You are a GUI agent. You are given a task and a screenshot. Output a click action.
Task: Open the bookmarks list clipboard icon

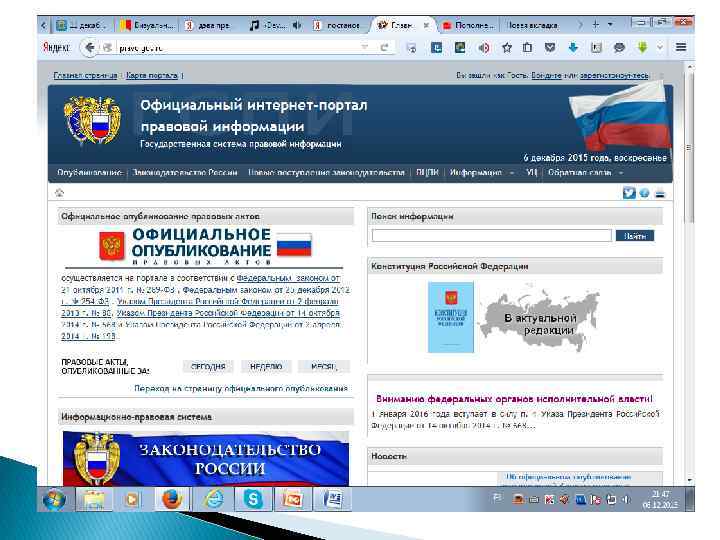tap(528, 47)
